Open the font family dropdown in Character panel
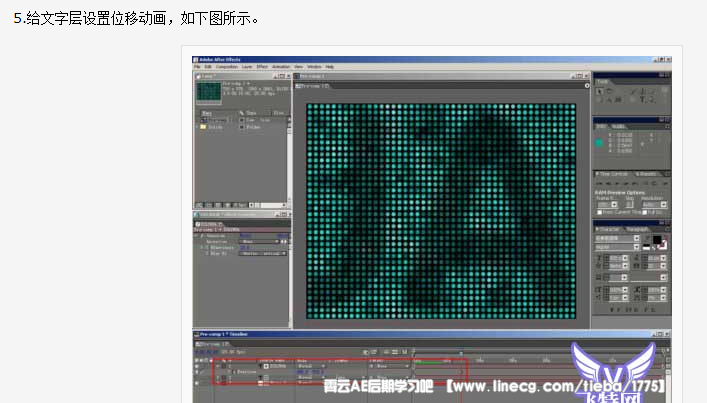 [617, 238]
